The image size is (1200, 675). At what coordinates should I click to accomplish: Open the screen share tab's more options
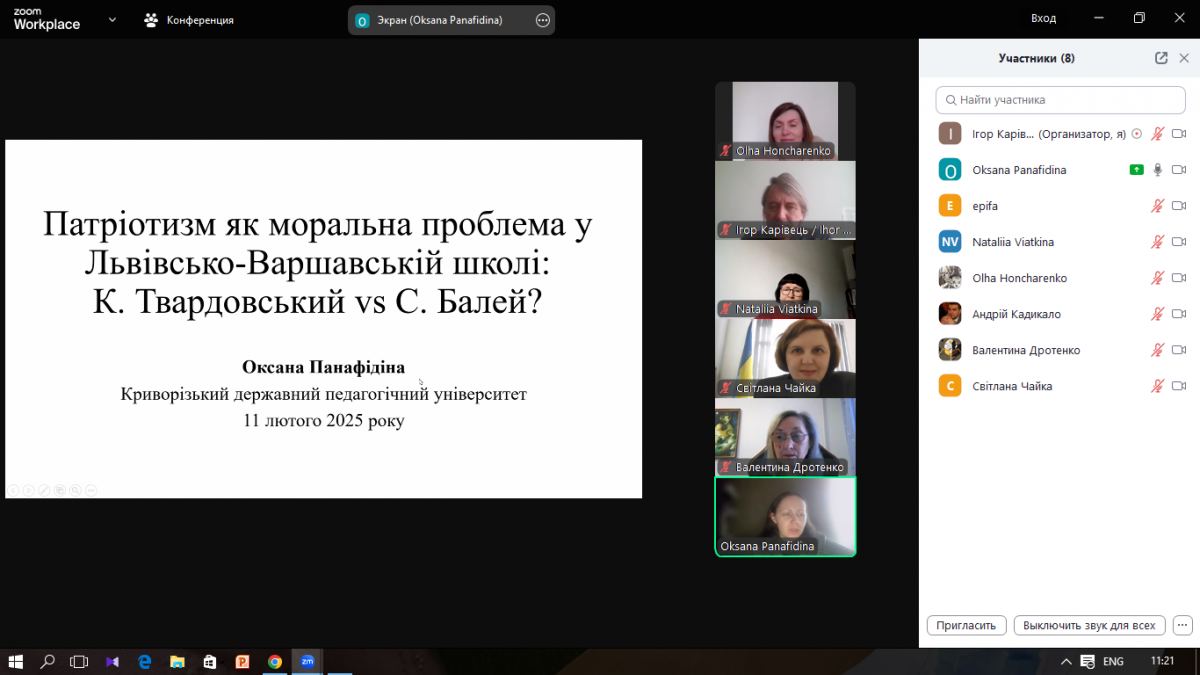coord(543,20)
